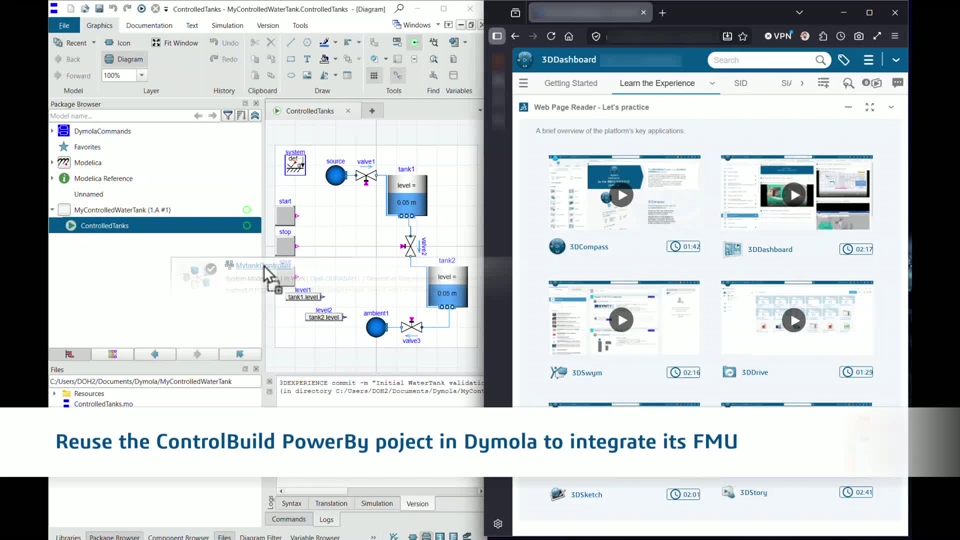960x540 pixels.
Task: Open the Windows dropdown in Dymola ribbon
Action: pos(438,25)
